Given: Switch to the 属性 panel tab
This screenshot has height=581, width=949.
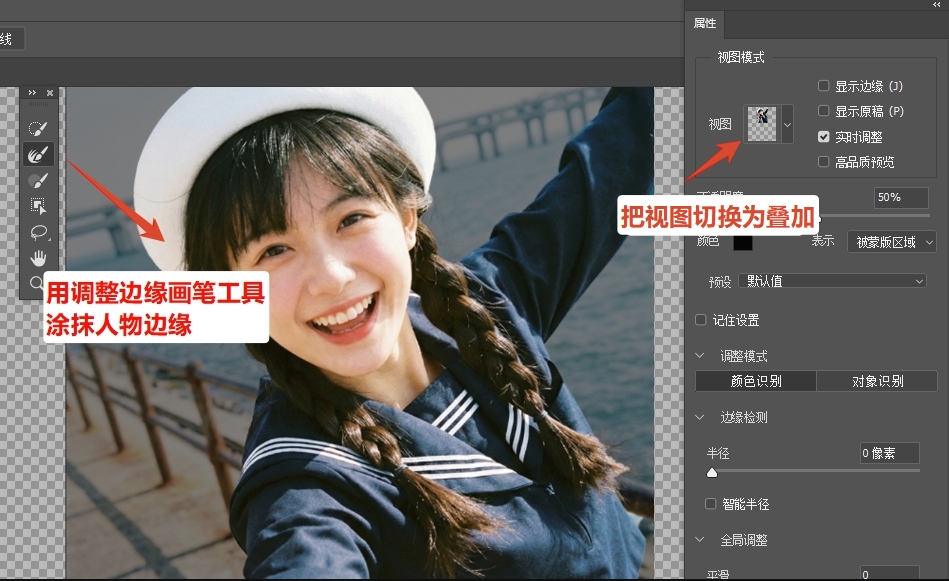Looking at the screenshot, I should click(703, 22).
